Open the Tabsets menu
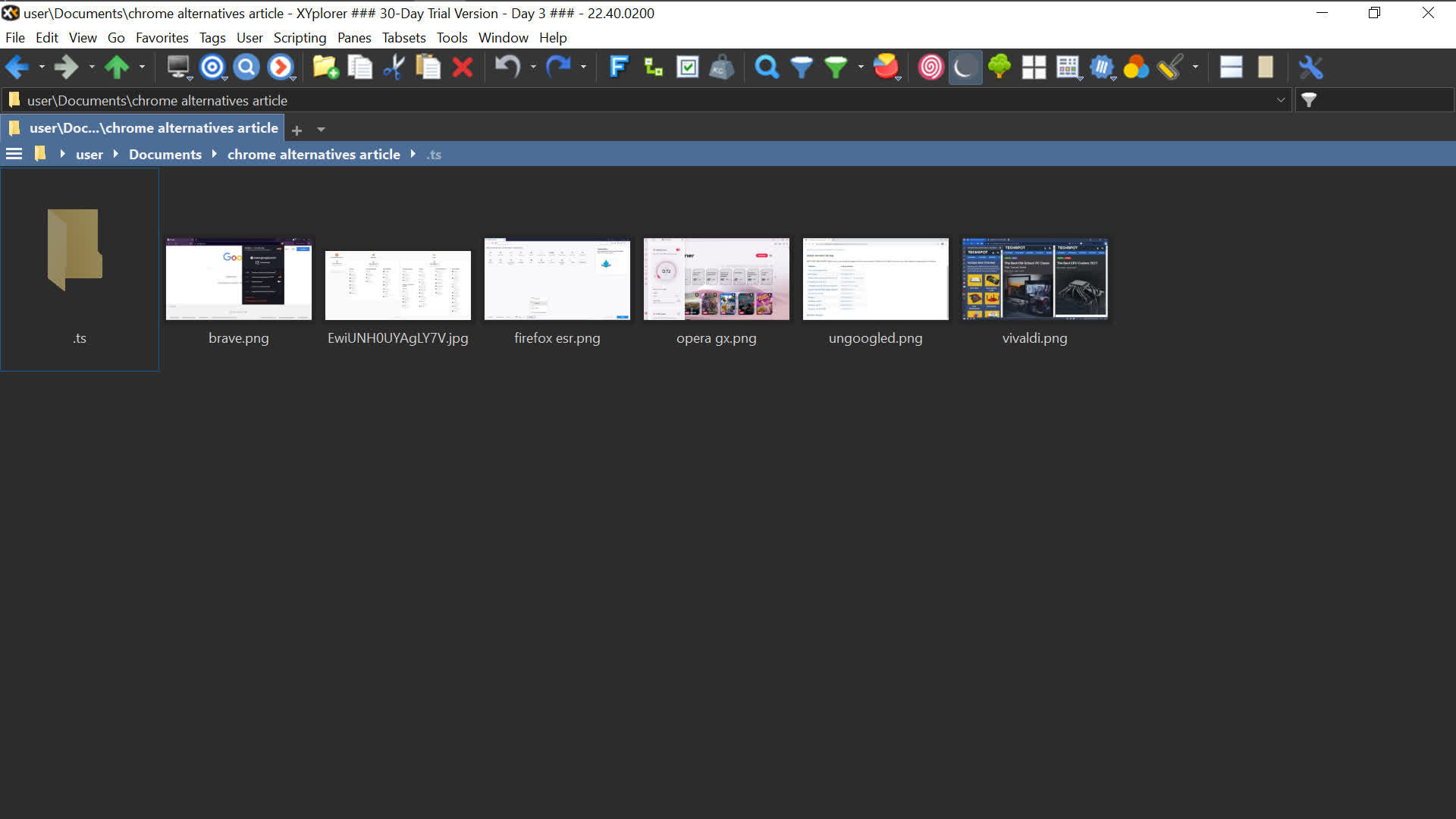 pos(403,37)
